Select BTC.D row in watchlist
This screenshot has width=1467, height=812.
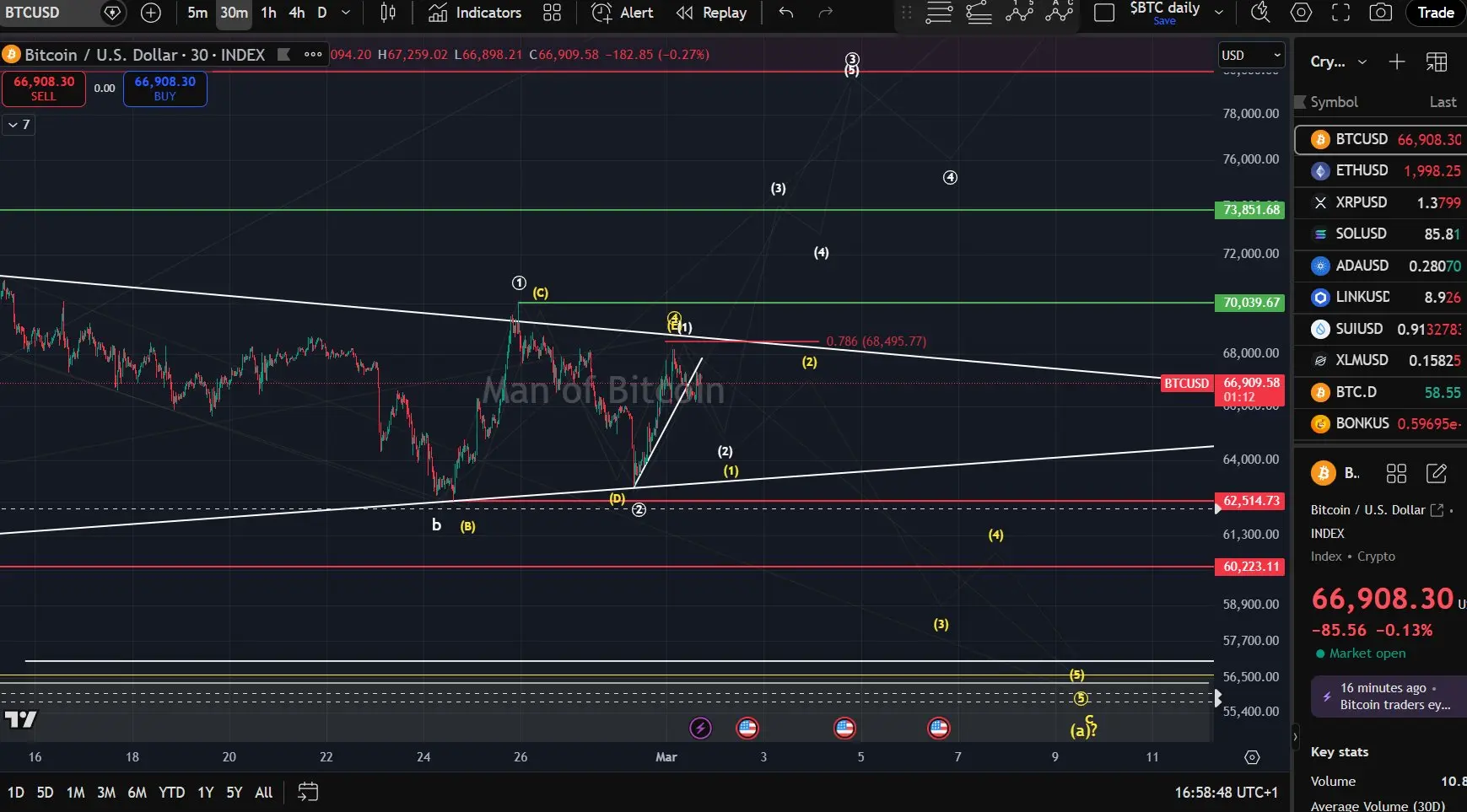tap(1381, 392)
